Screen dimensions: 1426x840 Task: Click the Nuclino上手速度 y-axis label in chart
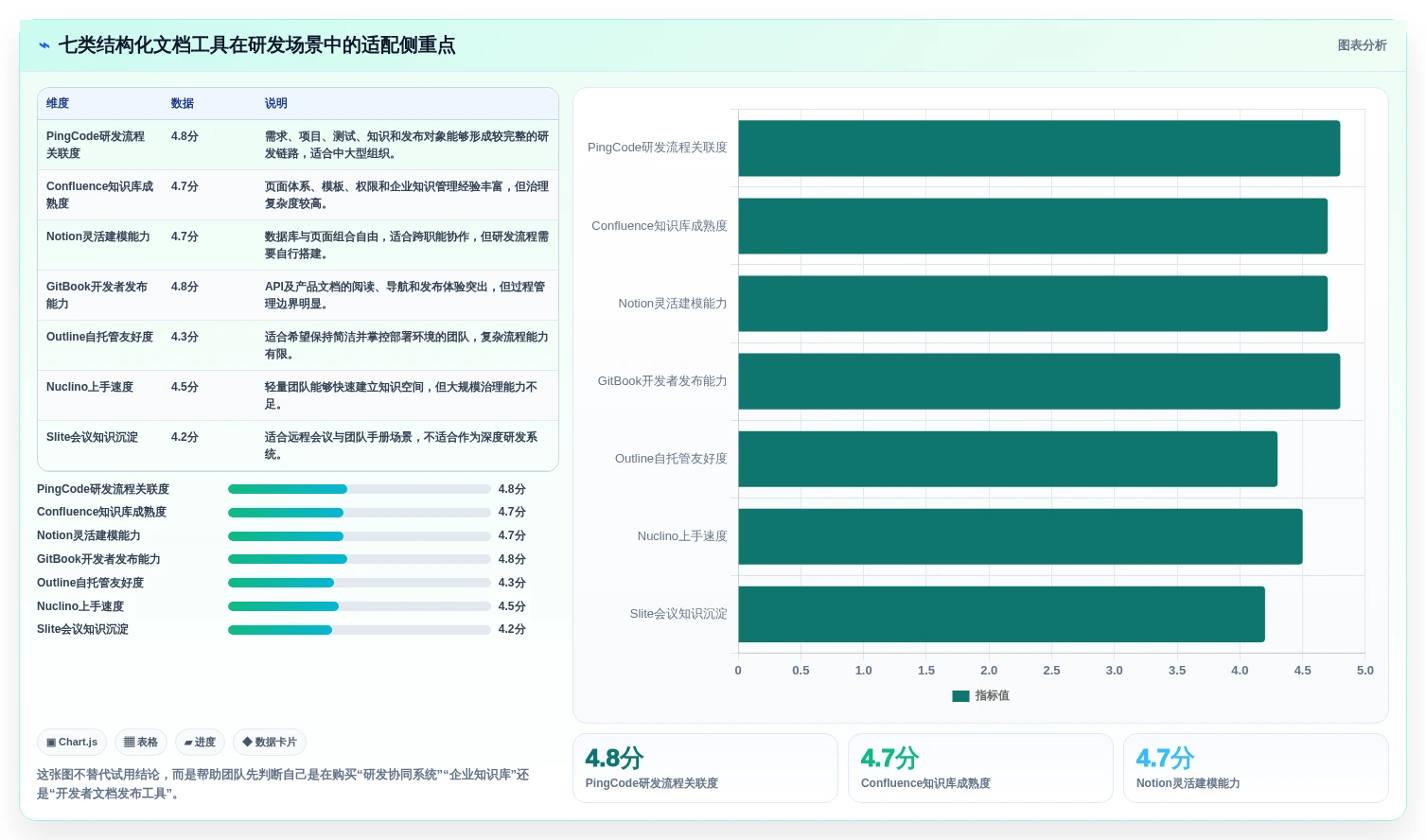click(682, 536)
